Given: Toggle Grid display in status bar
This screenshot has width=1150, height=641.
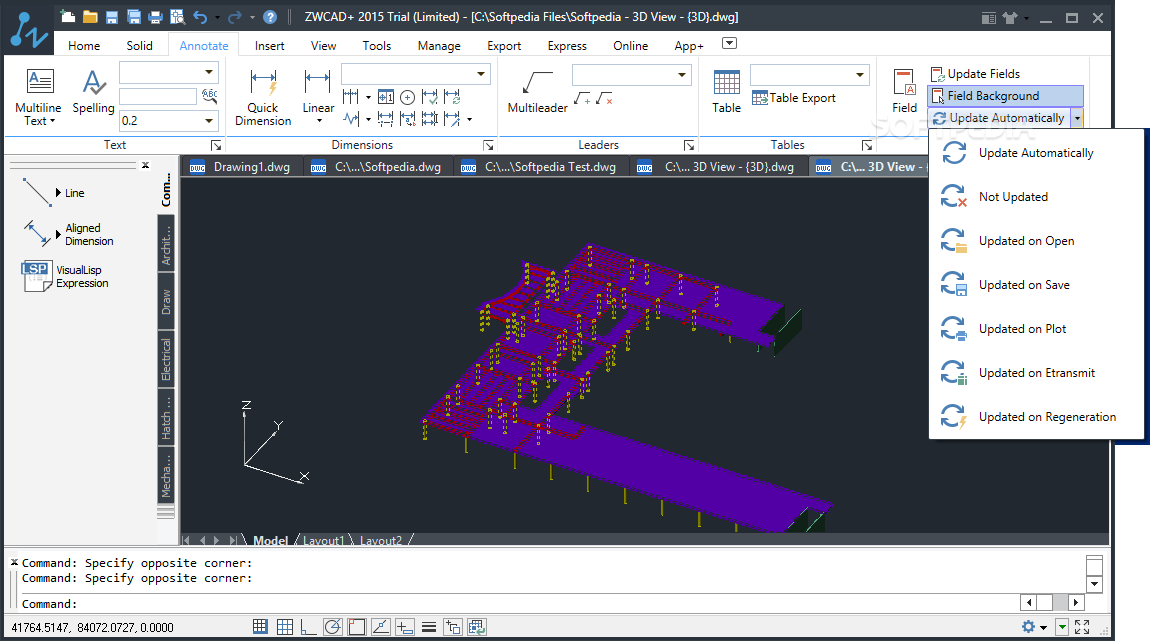Looking at the screenshot, I should pos(285,626).
